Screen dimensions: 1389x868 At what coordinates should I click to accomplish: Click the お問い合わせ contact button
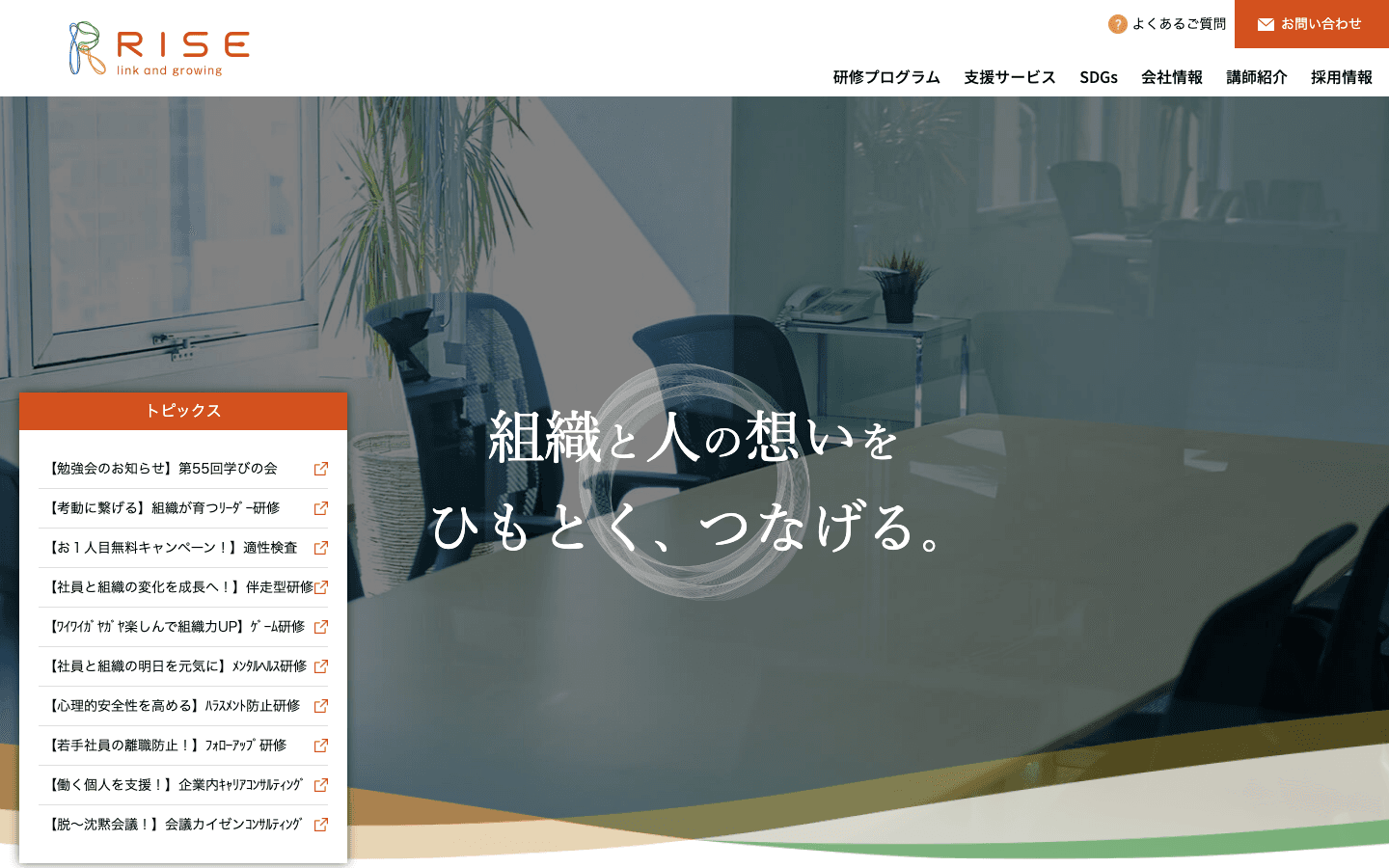pyautogui.click(x=1312, y=24)
